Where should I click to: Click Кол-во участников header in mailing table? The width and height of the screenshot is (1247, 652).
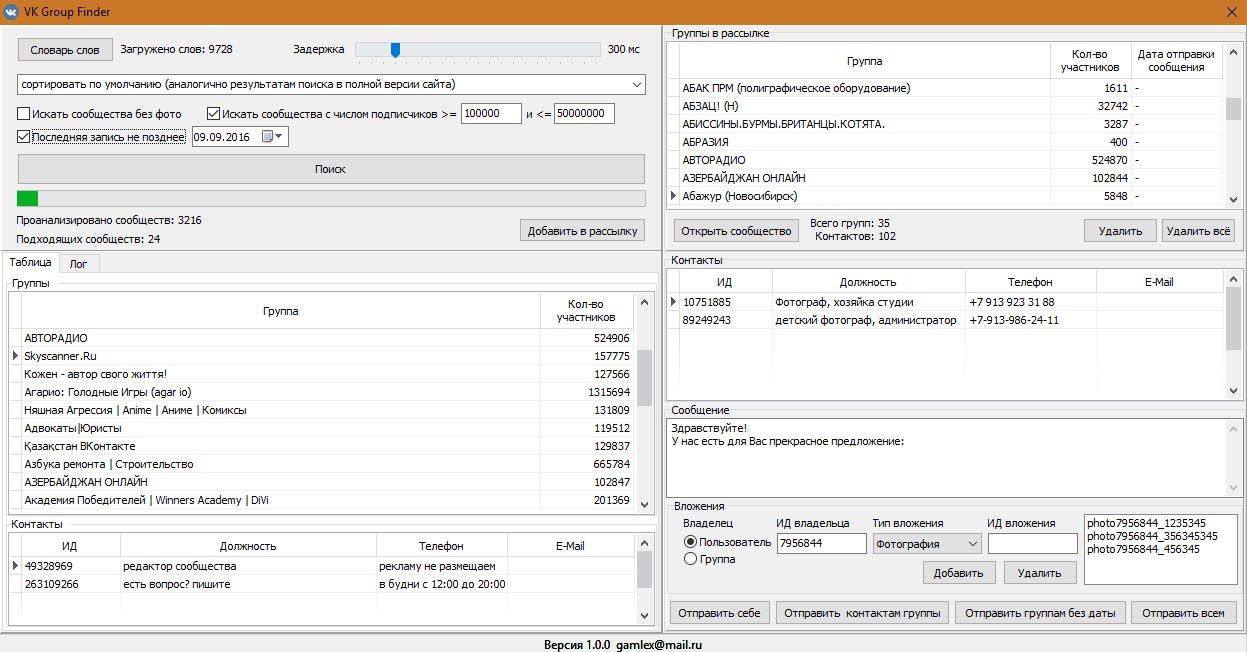click(1089, 61)
